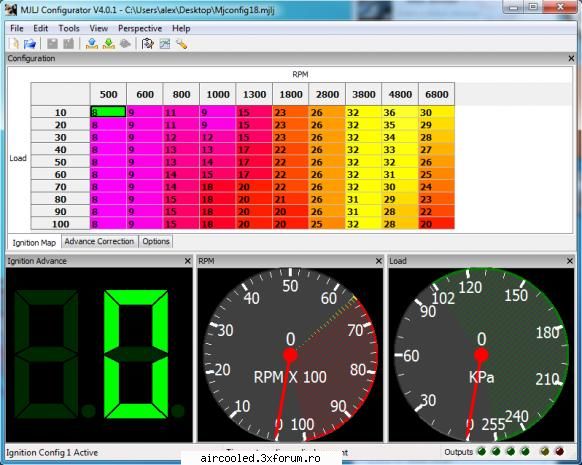Viewport: 582px width, 465px height.
Task: Close the Configuration panel
Action: tap(571, 58)
